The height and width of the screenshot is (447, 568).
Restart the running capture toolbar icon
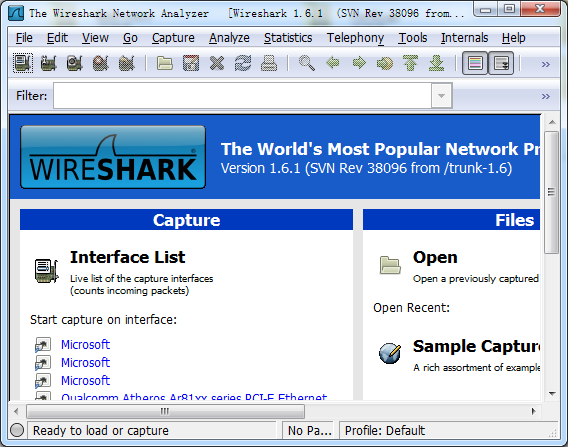[127, 63]
